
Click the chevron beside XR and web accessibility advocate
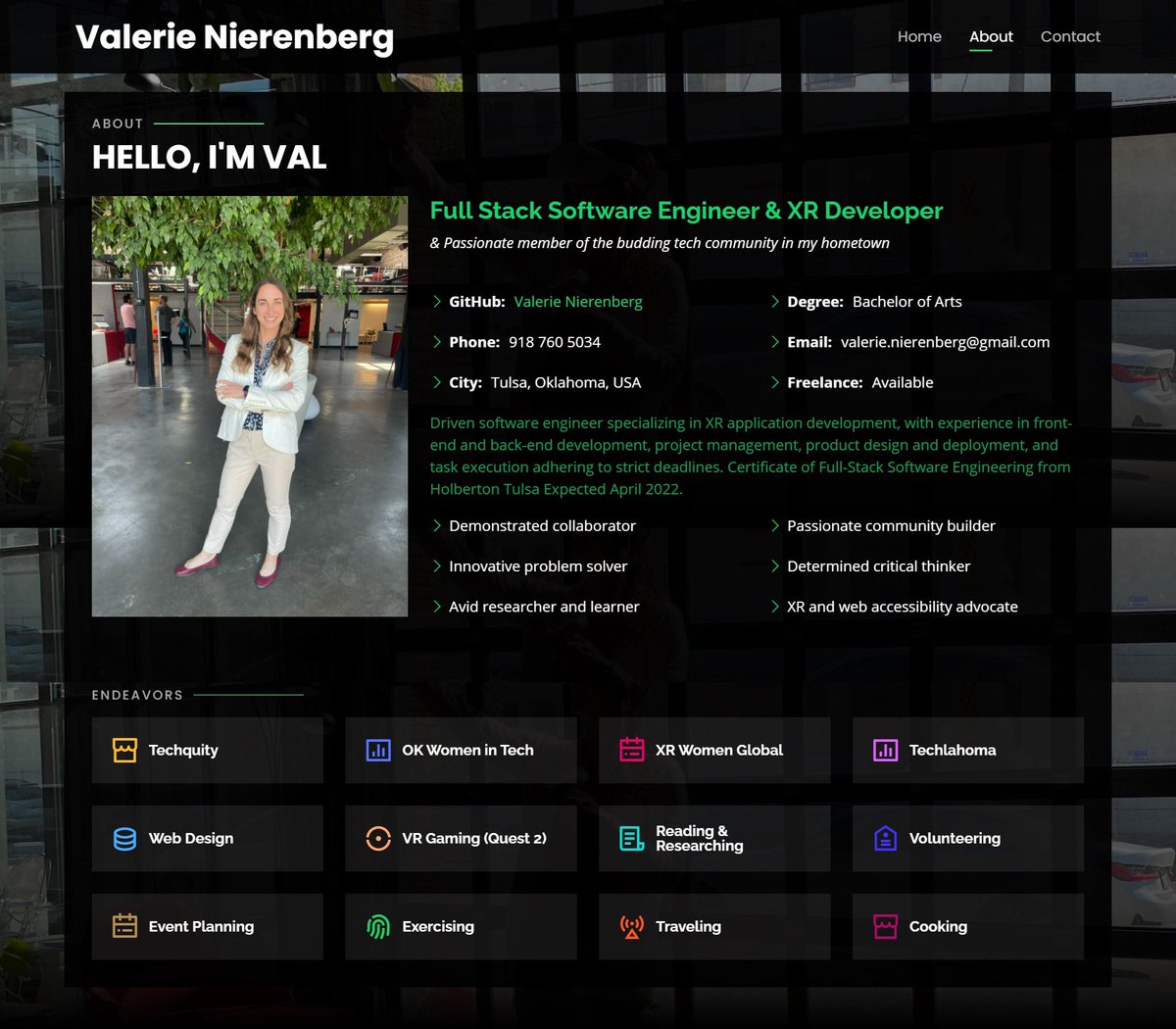click(x=775, y=607)
